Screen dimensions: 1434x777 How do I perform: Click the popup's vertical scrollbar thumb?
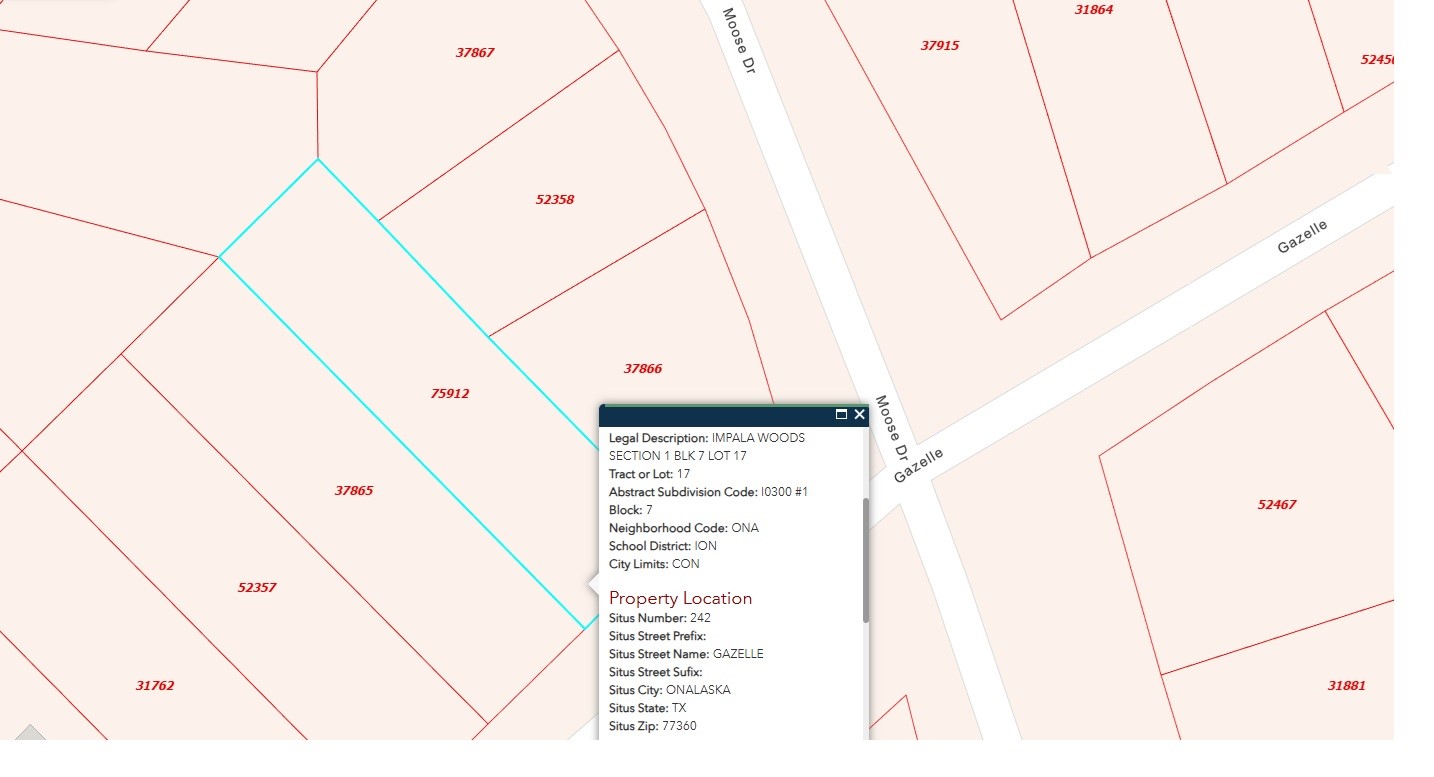pos(866,560)
